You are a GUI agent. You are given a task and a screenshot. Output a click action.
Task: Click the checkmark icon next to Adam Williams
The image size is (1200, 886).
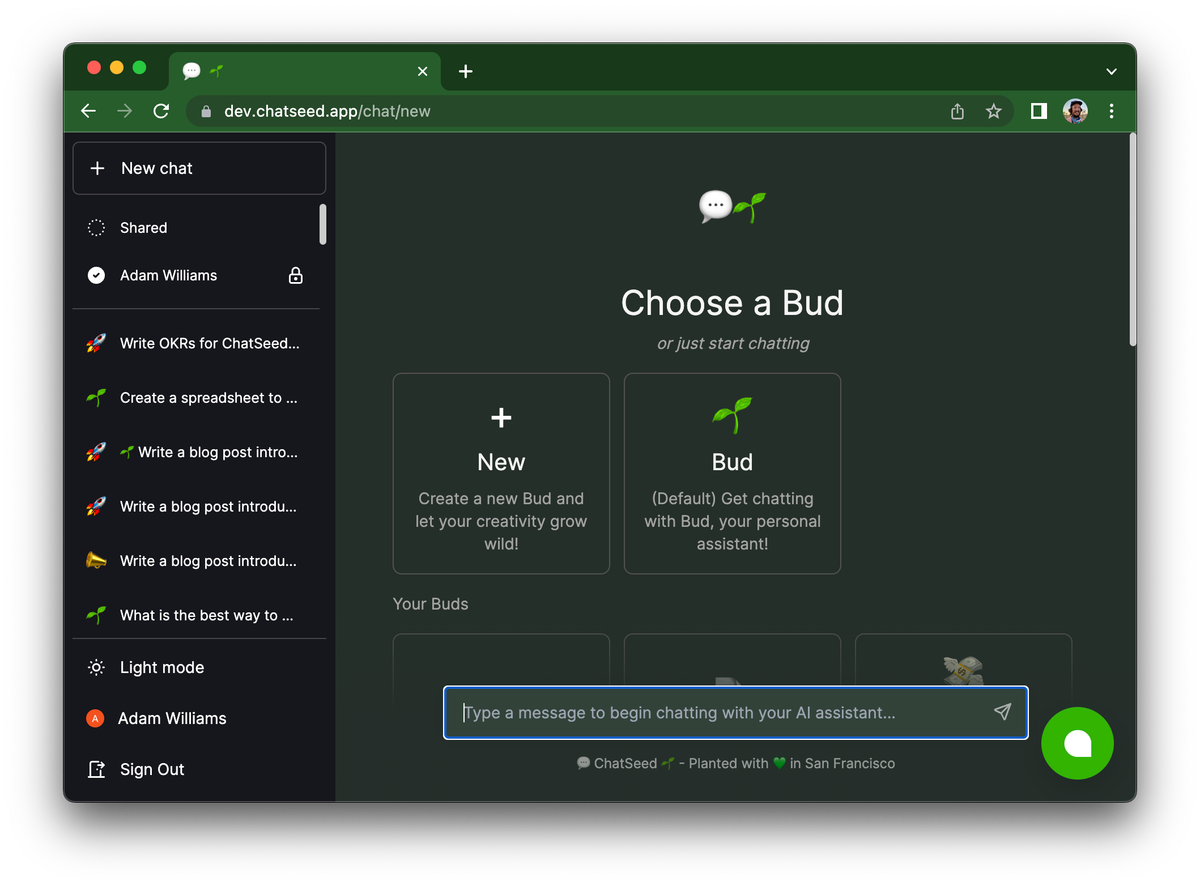[95, 275]
